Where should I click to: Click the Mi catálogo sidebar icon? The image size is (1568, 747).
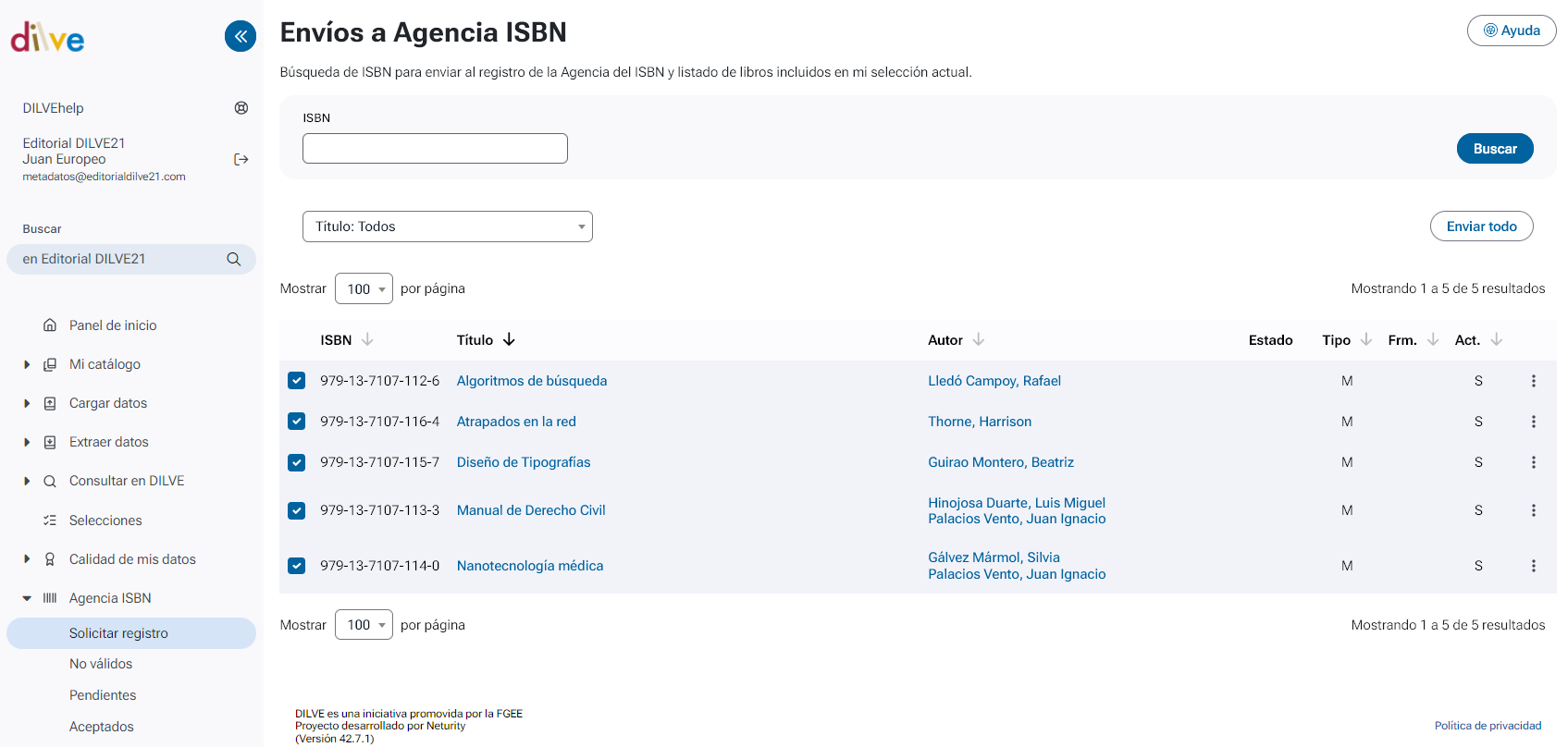click(50, 364)
